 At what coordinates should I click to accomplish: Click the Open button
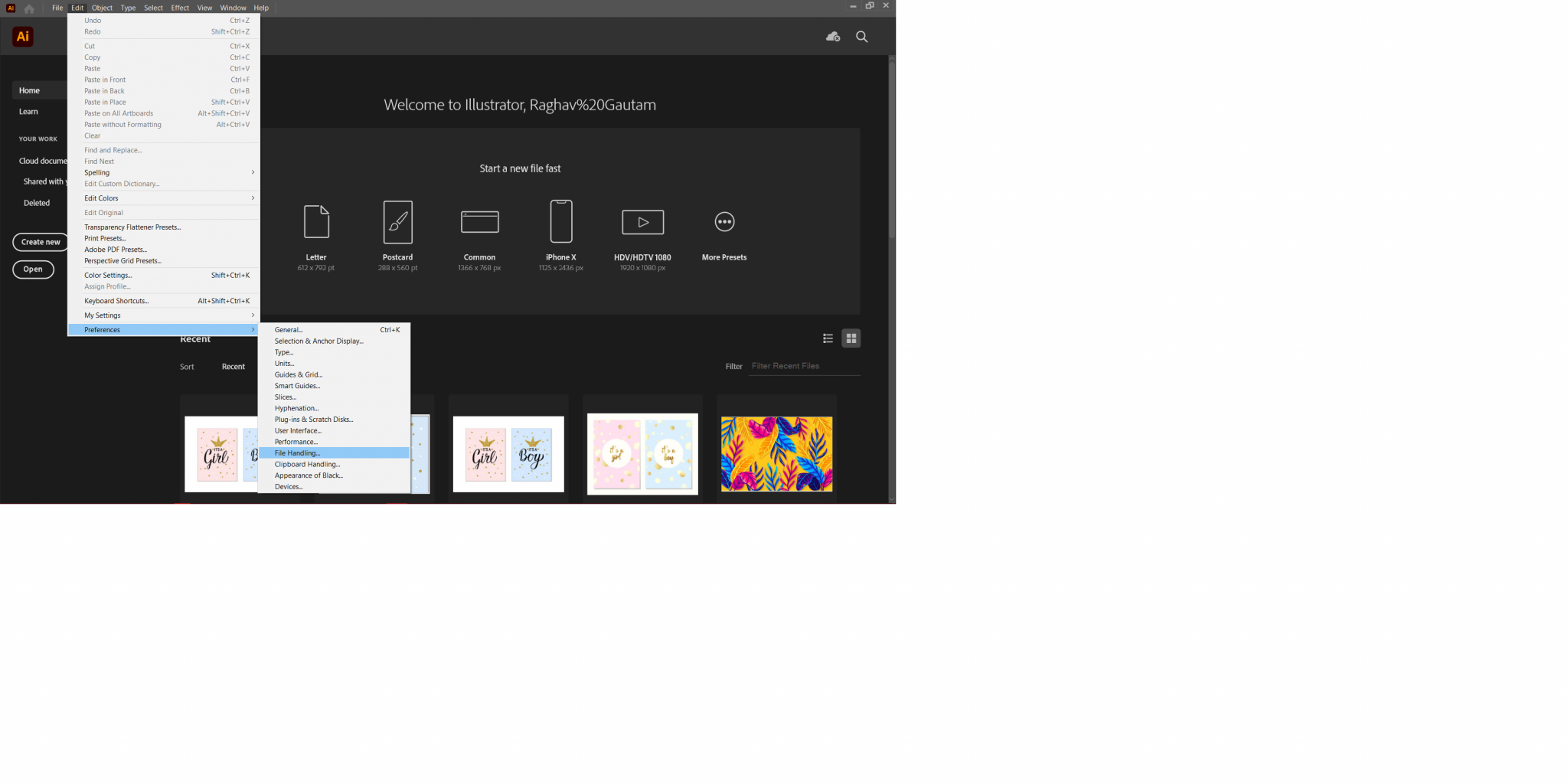pyautogui.click(x=33, y=269)
